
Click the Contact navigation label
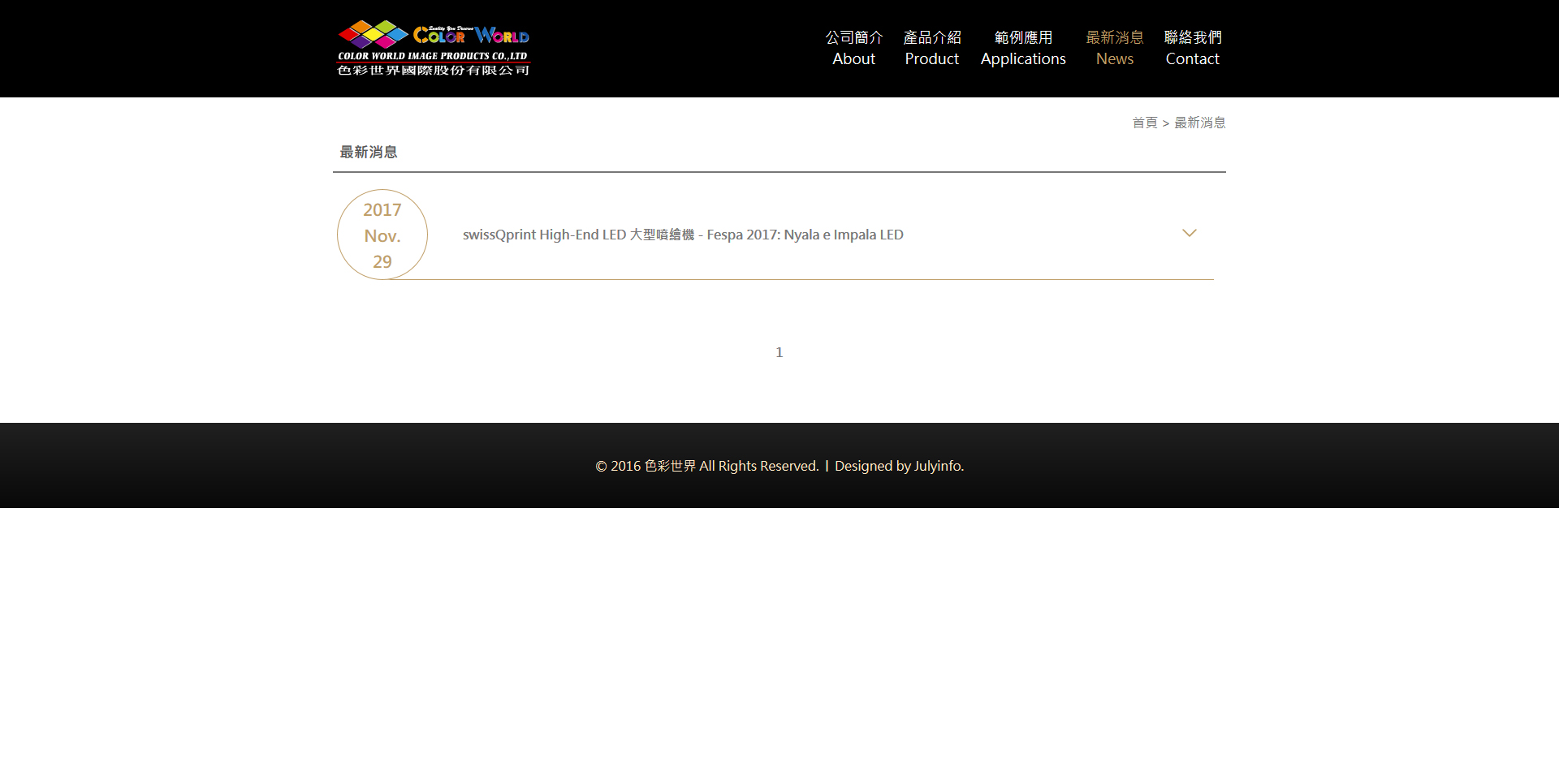point(1192,58)
